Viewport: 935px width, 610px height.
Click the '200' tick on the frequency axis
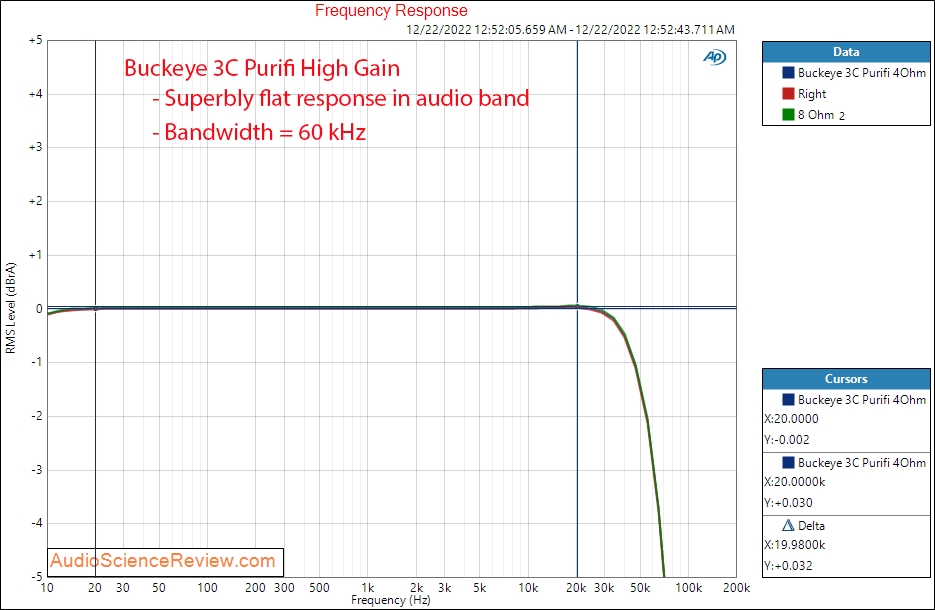pos(255,588)
